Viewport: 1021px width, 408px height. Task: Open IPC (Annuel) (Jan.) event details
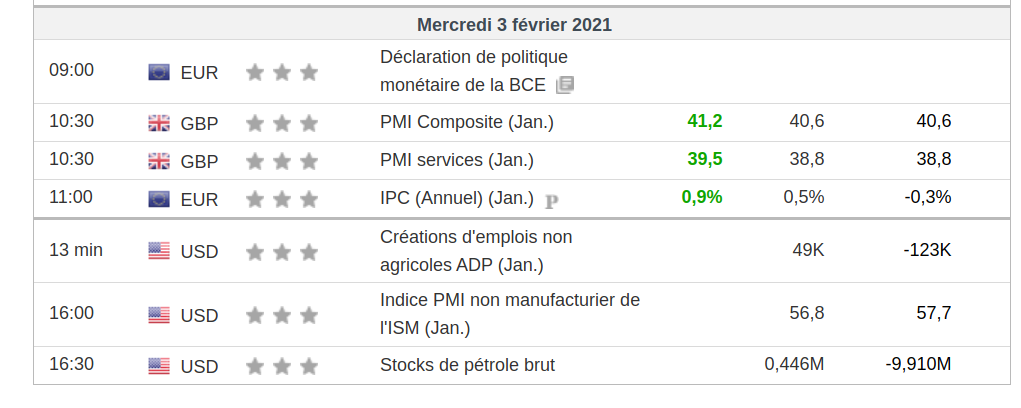(456, 198)
